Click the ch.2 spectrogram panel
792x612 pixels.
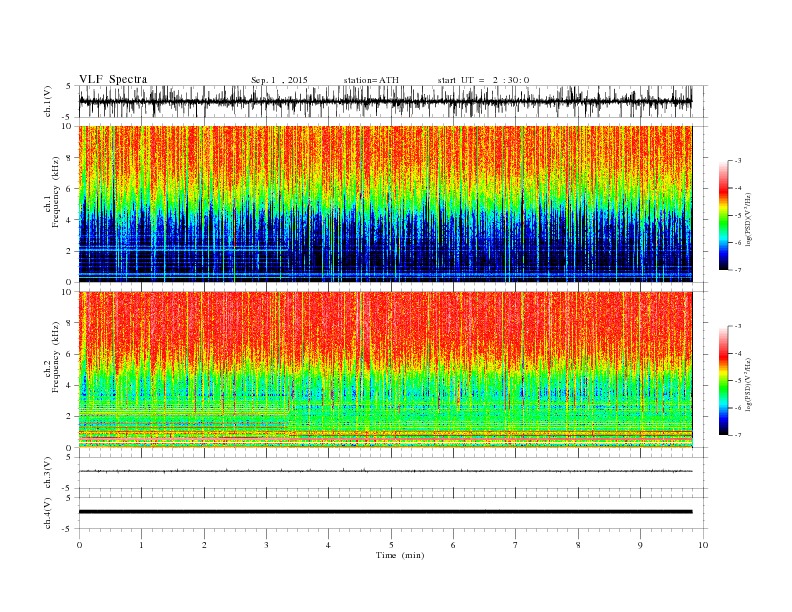[x=385, y=370]
